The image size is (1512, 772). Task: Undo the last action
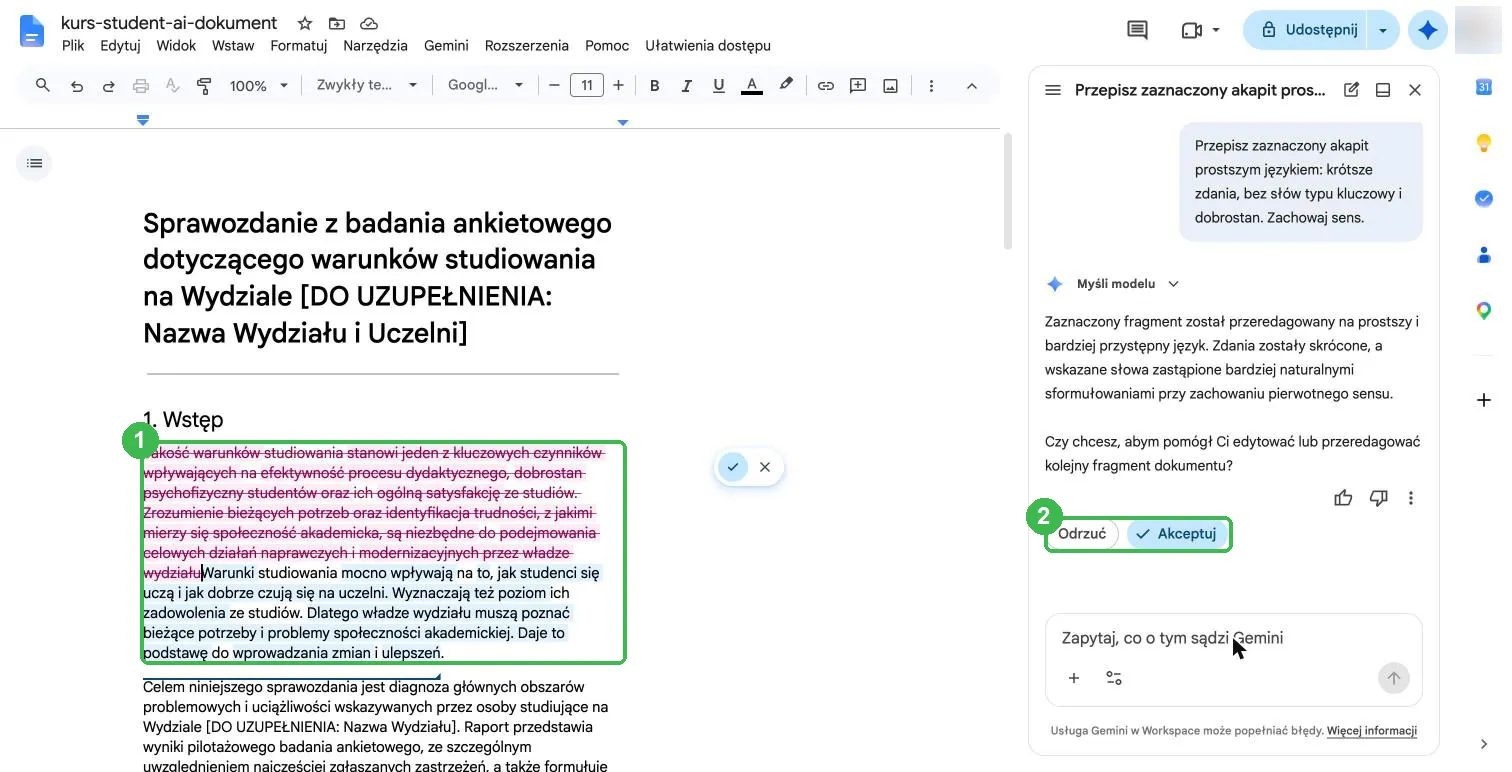coord(77,86)
